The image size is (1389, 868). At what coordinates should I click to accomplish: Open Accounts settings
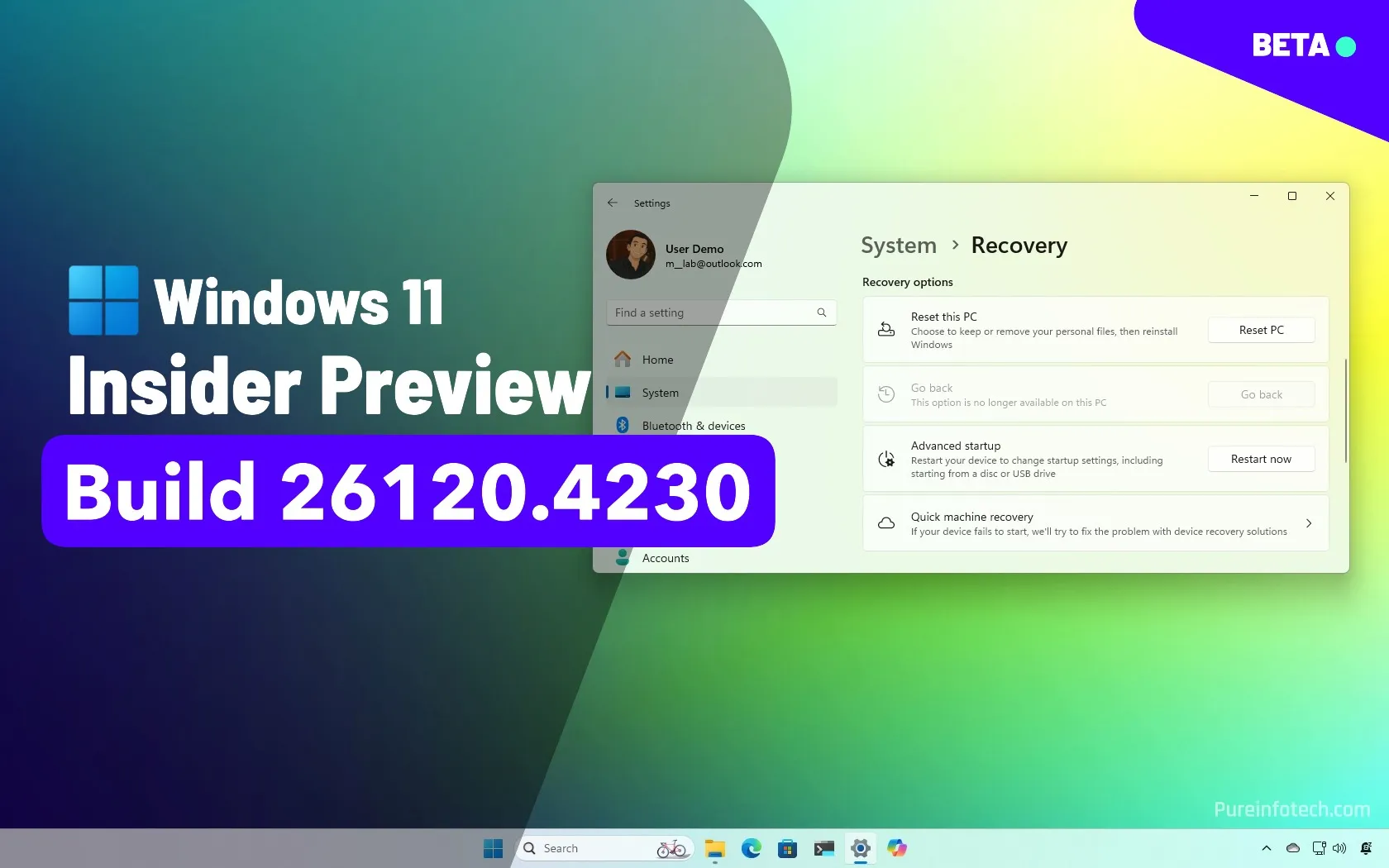tap(665, 558)
